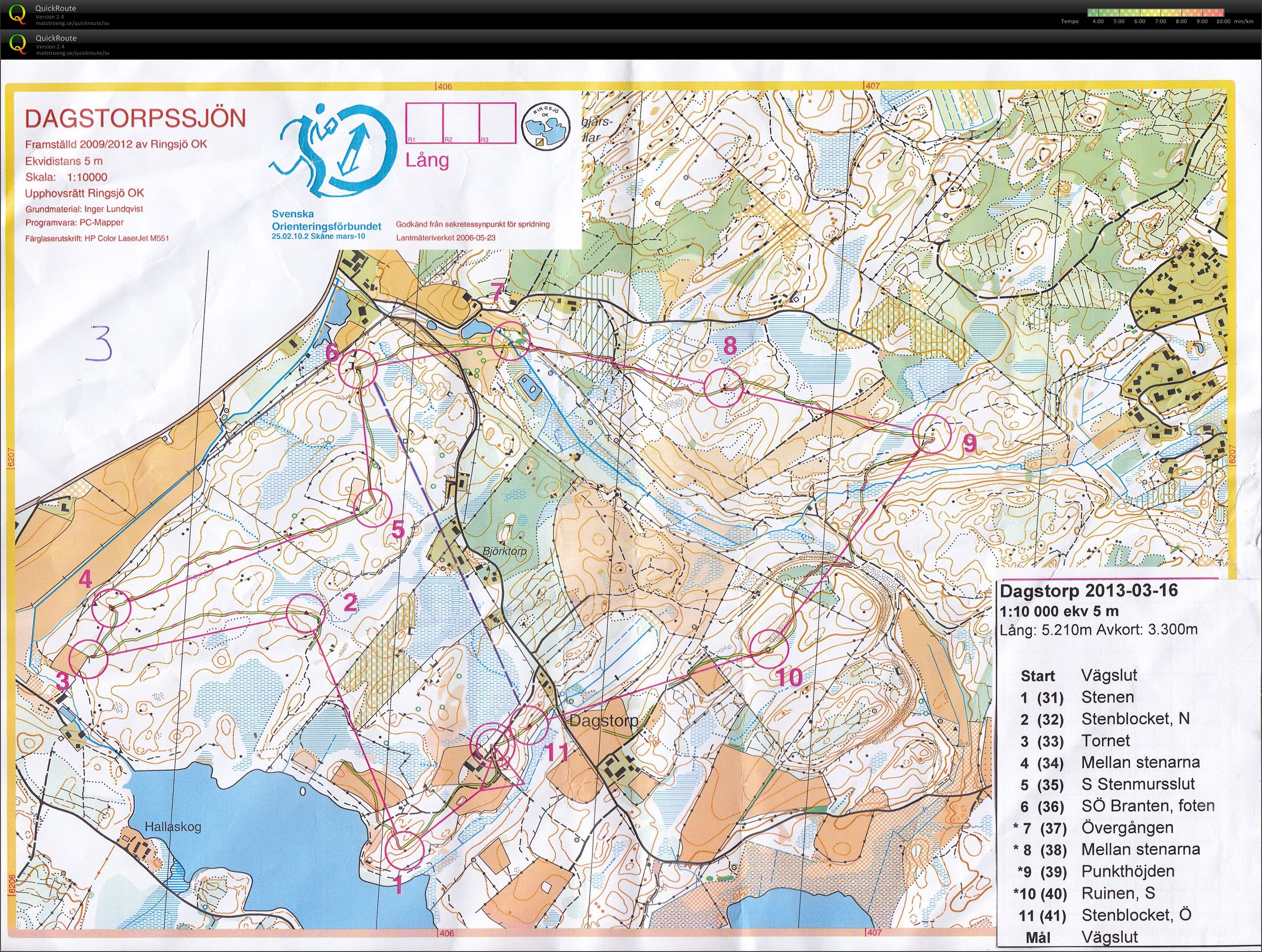Click the 'Mål Vägslut' description row
1262x952 pixels.
tap(1081, 937)
